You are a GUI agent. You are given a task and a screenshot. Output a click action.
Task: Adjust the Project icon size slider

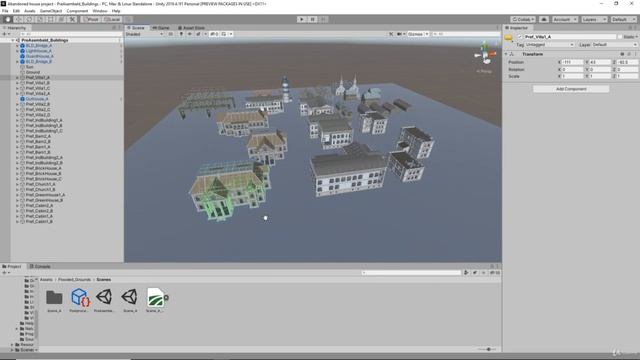coord(488,349)
